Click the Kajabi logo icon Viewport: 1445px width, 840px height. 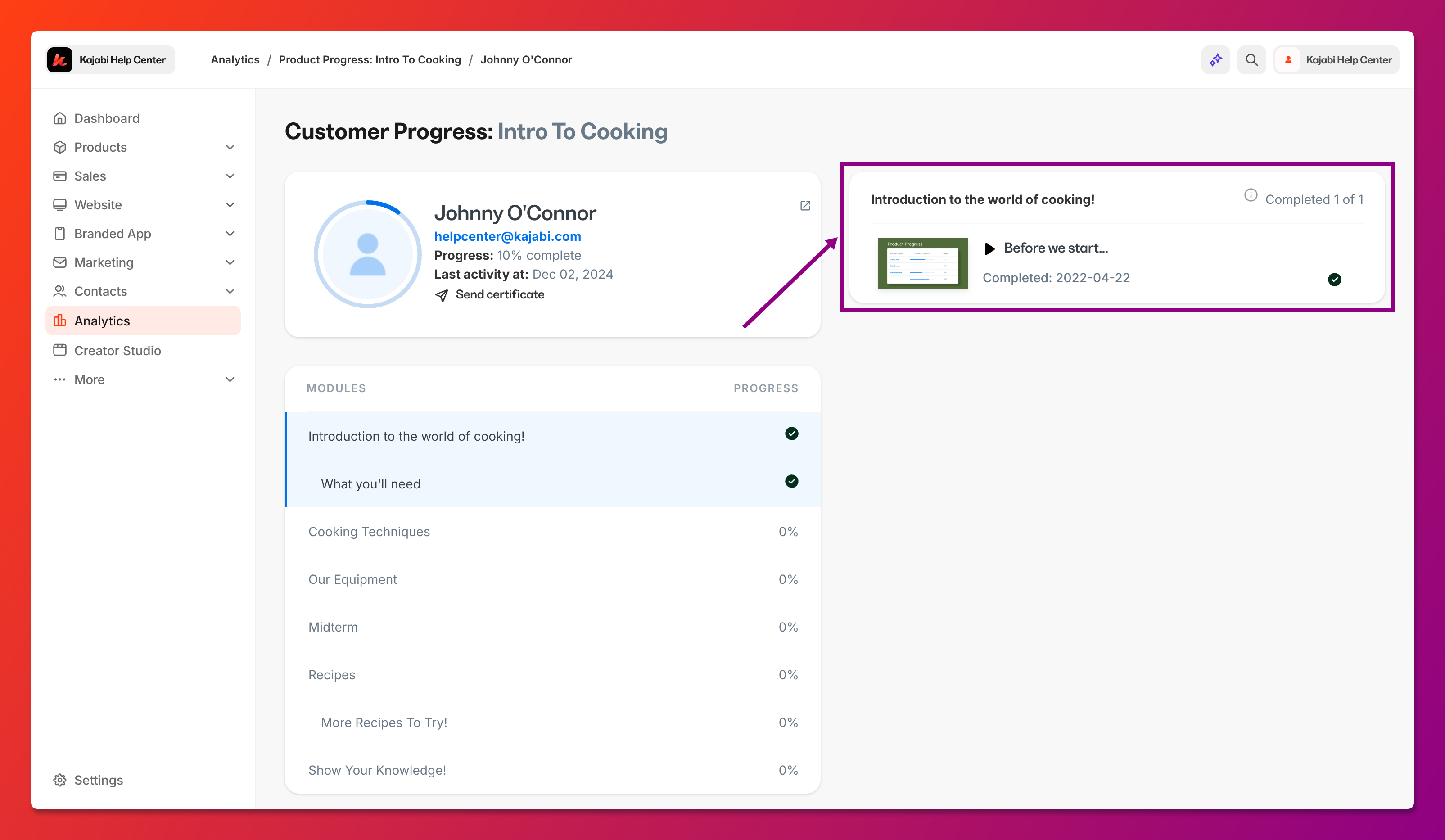[59, 59]
